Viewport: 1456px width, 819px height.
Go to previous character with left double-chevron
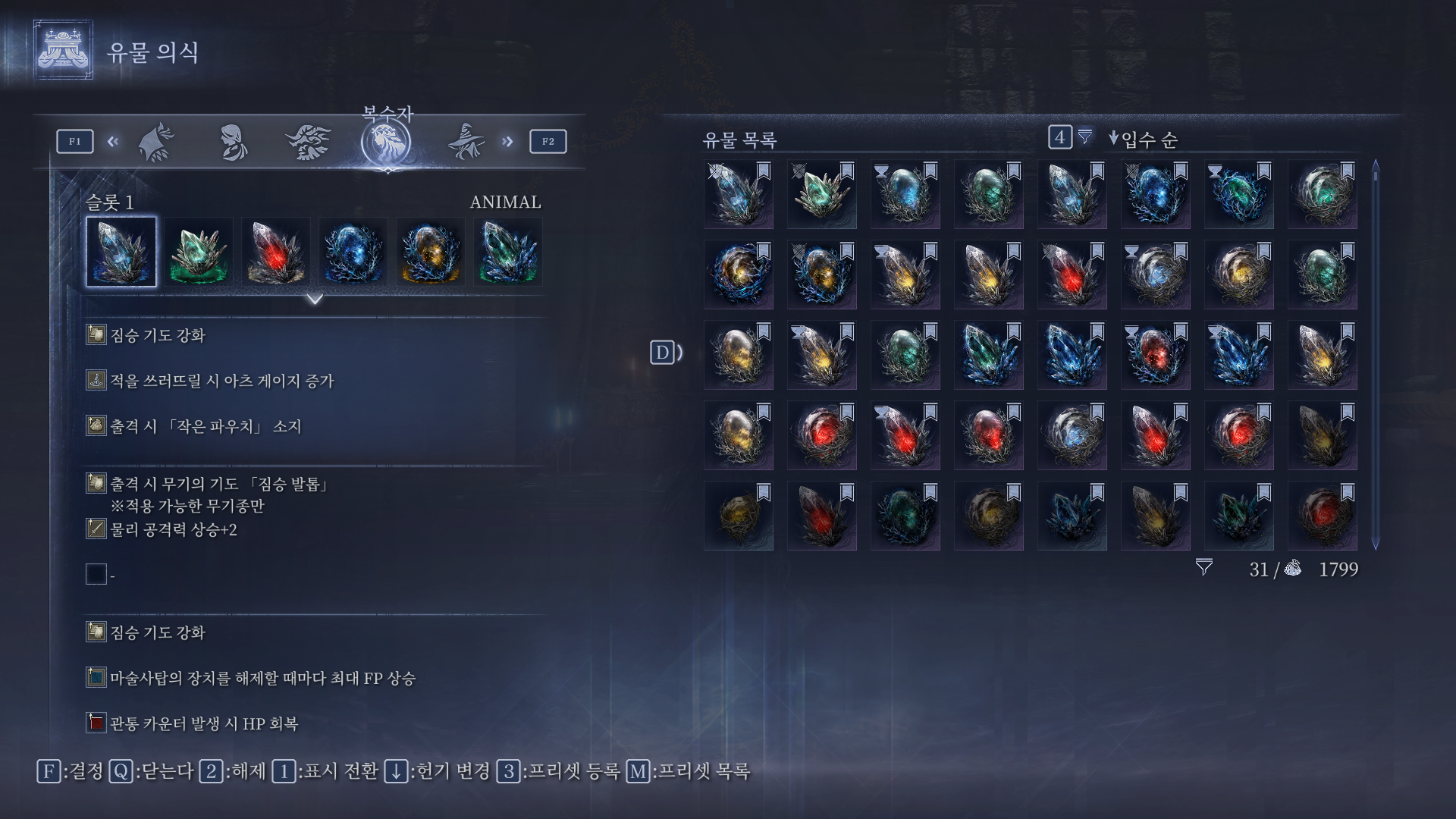click(113, 141)
